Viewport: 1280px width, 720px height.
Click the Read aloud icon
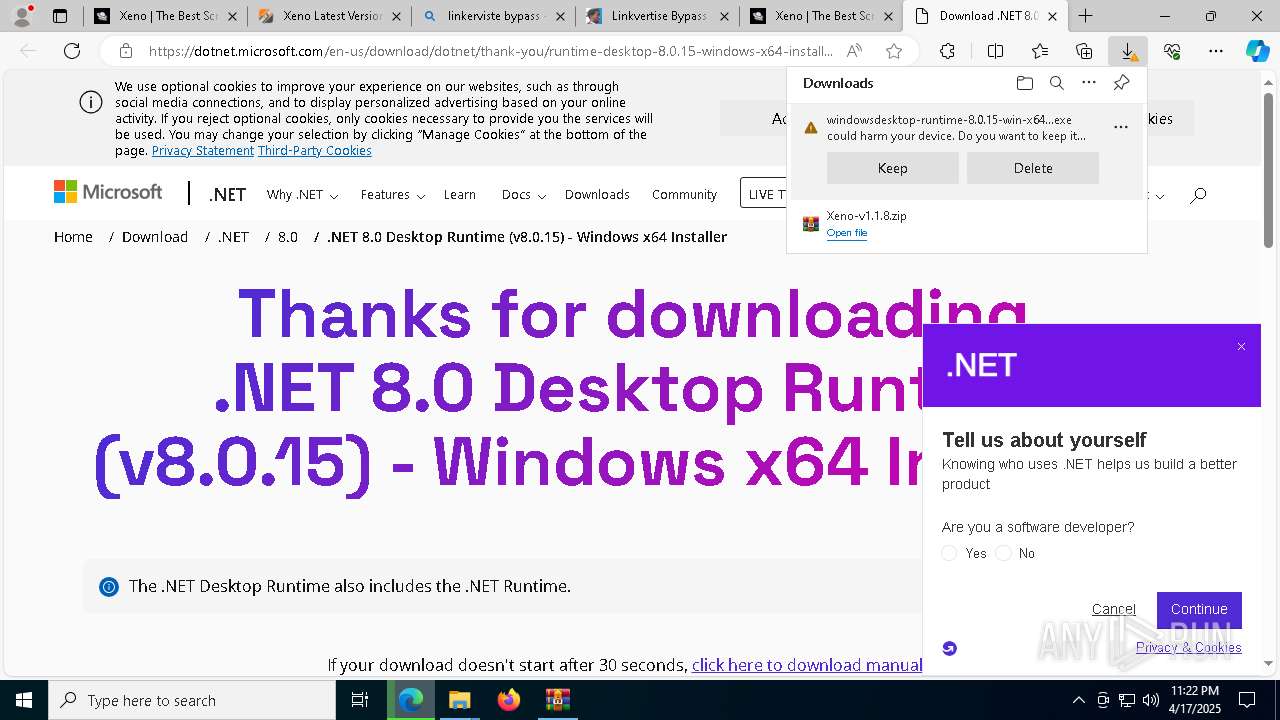click(x=854, y=52)
